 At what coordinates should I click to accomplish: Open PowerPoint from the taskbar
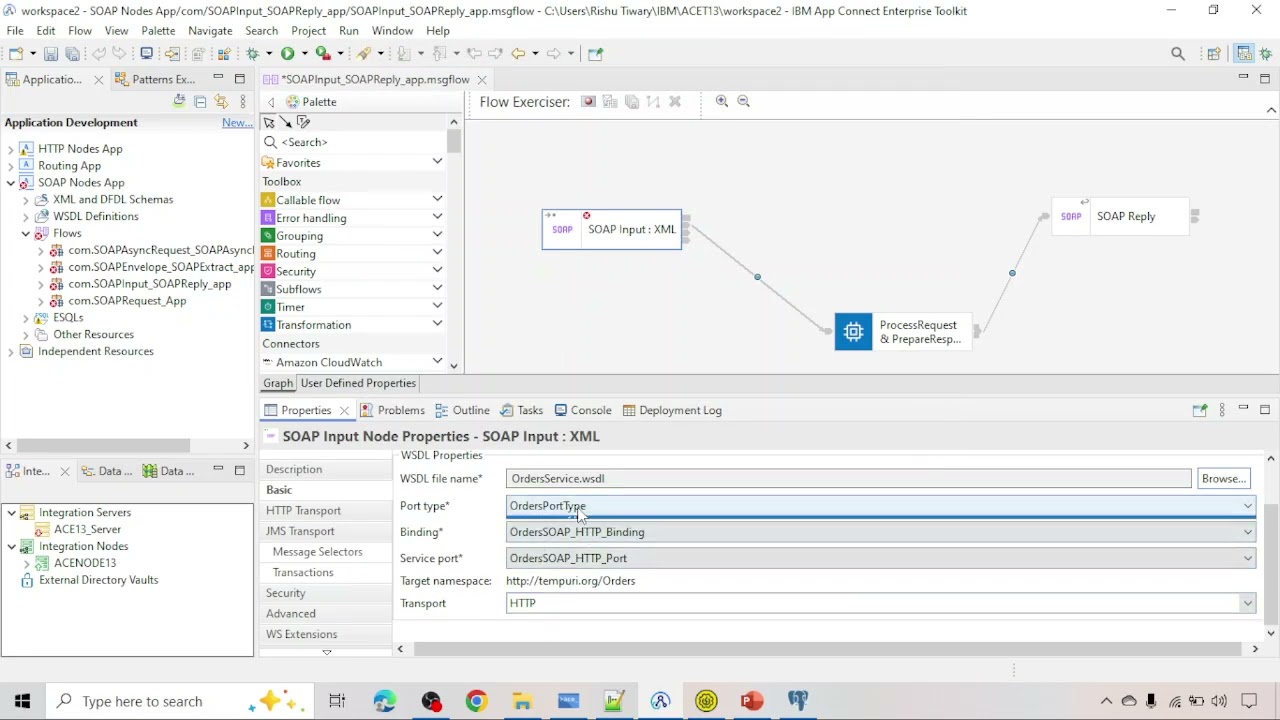752,701
